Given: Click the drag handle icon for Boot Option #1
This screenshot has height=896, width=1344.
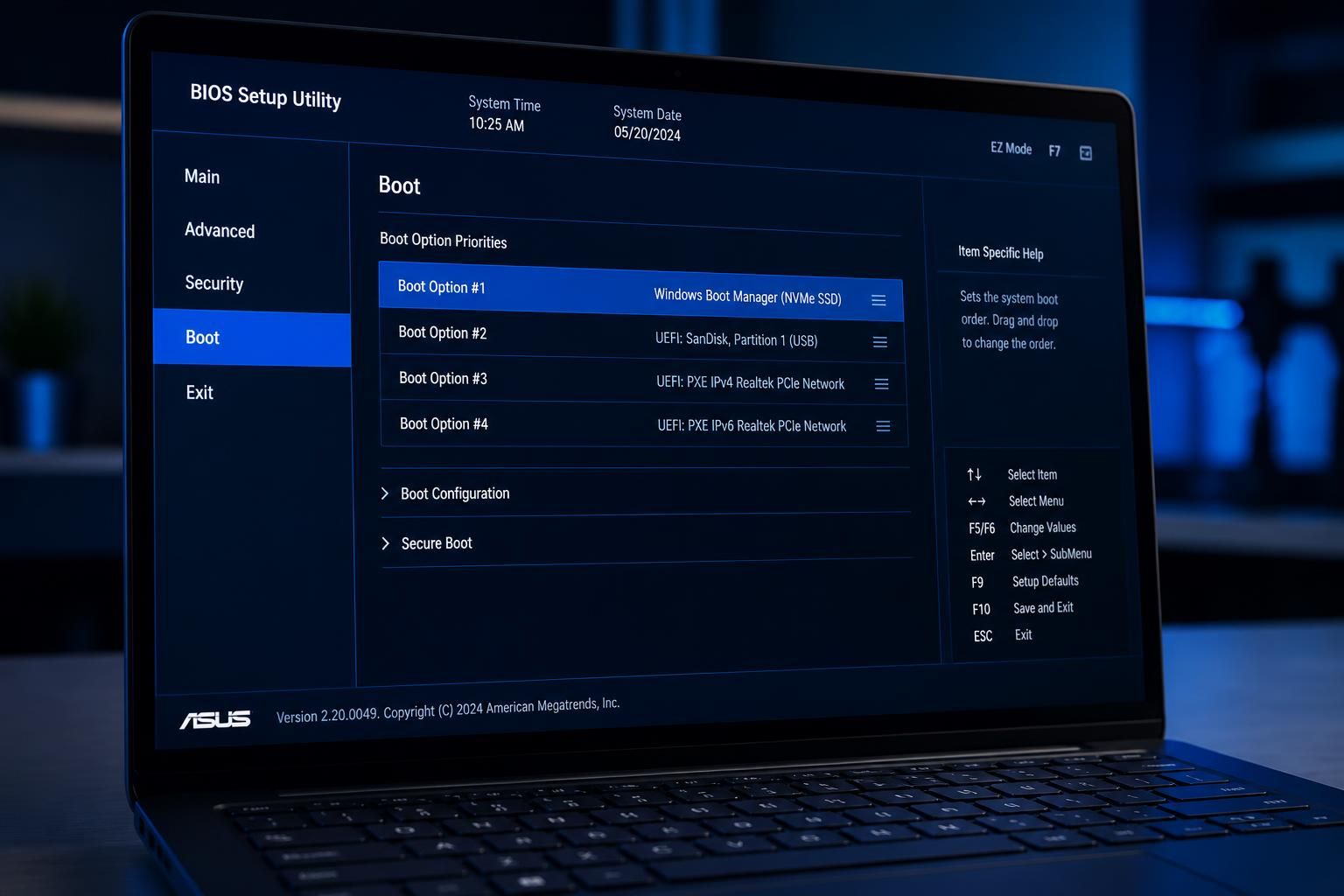Looking at the screenshot, I should [878, 300].
